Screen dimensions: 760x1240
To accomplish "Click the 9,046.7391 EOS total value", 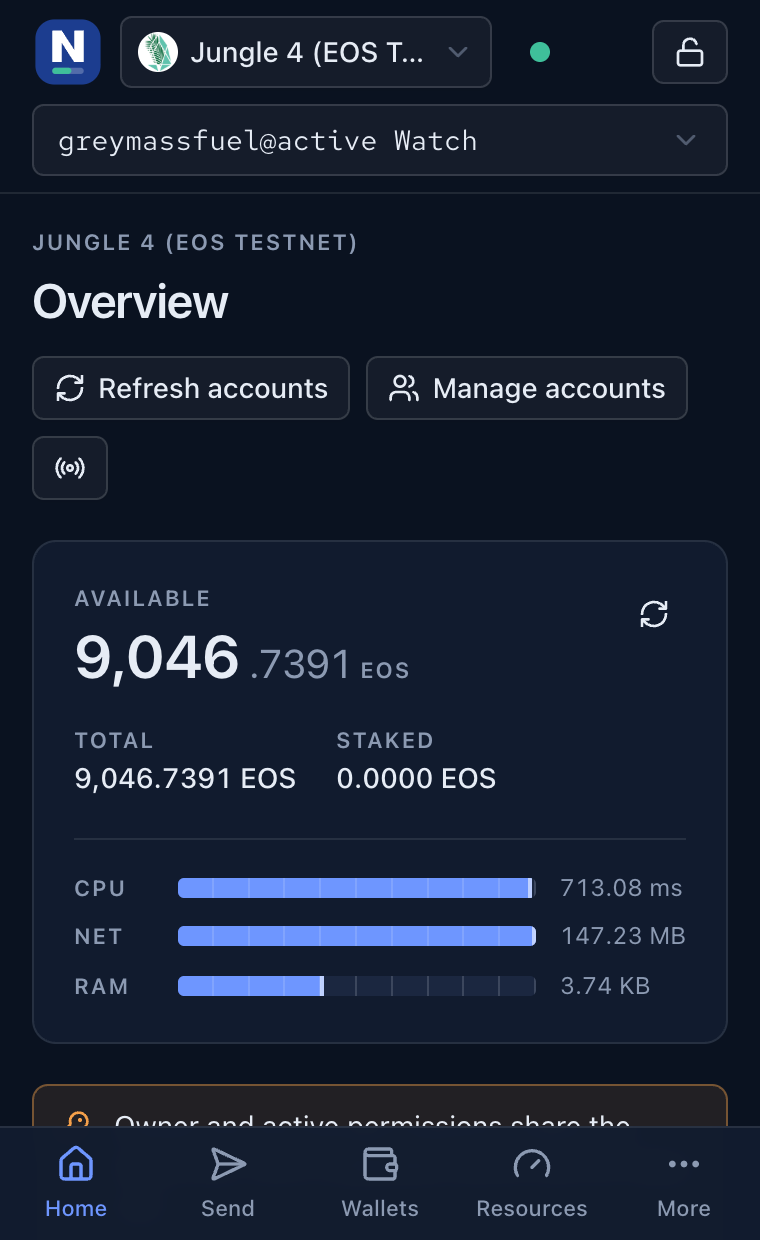I will (x=185, y=779).
